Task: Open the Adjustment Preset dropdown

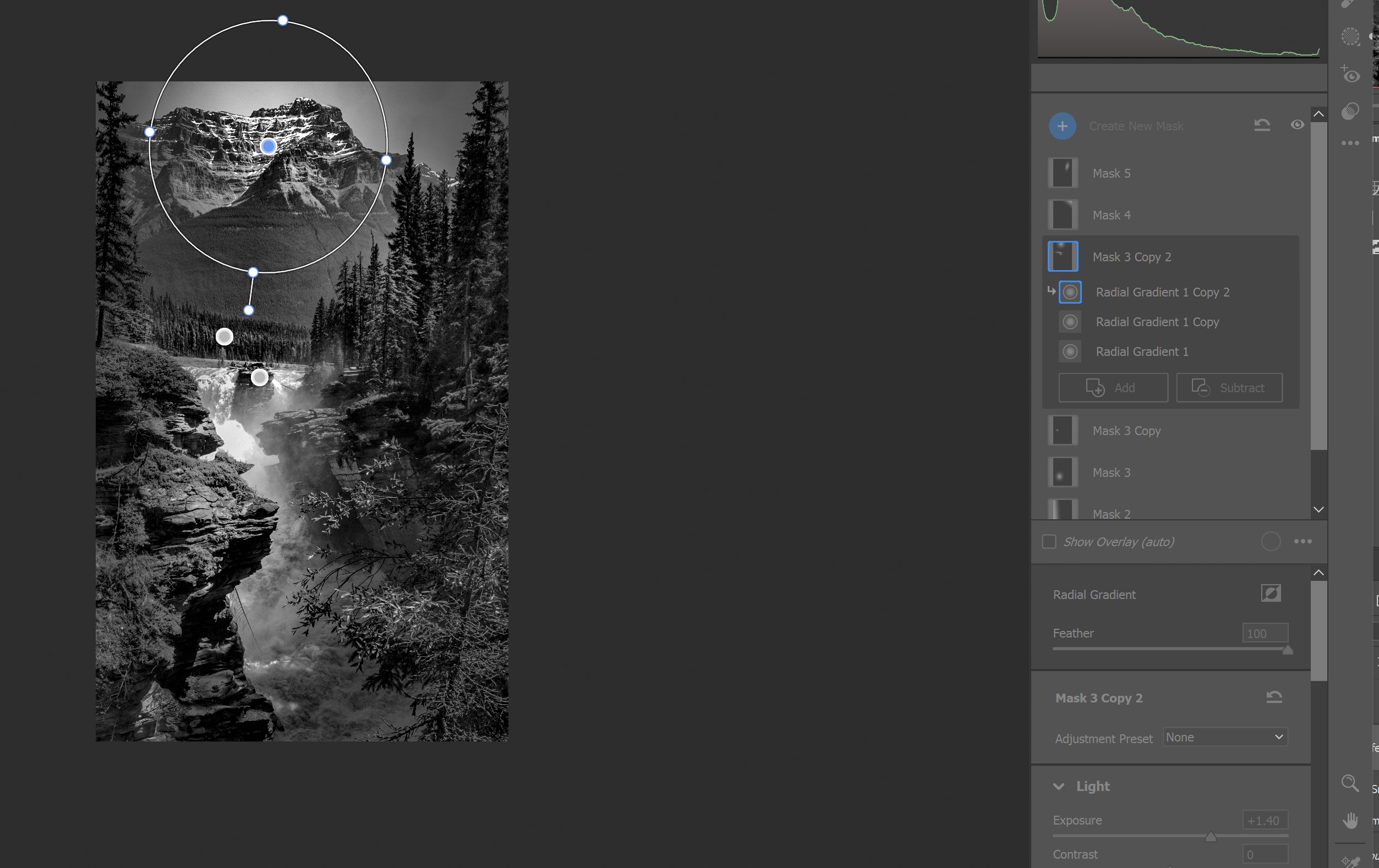Action: pyautogui.click(x=1225, y=737)
